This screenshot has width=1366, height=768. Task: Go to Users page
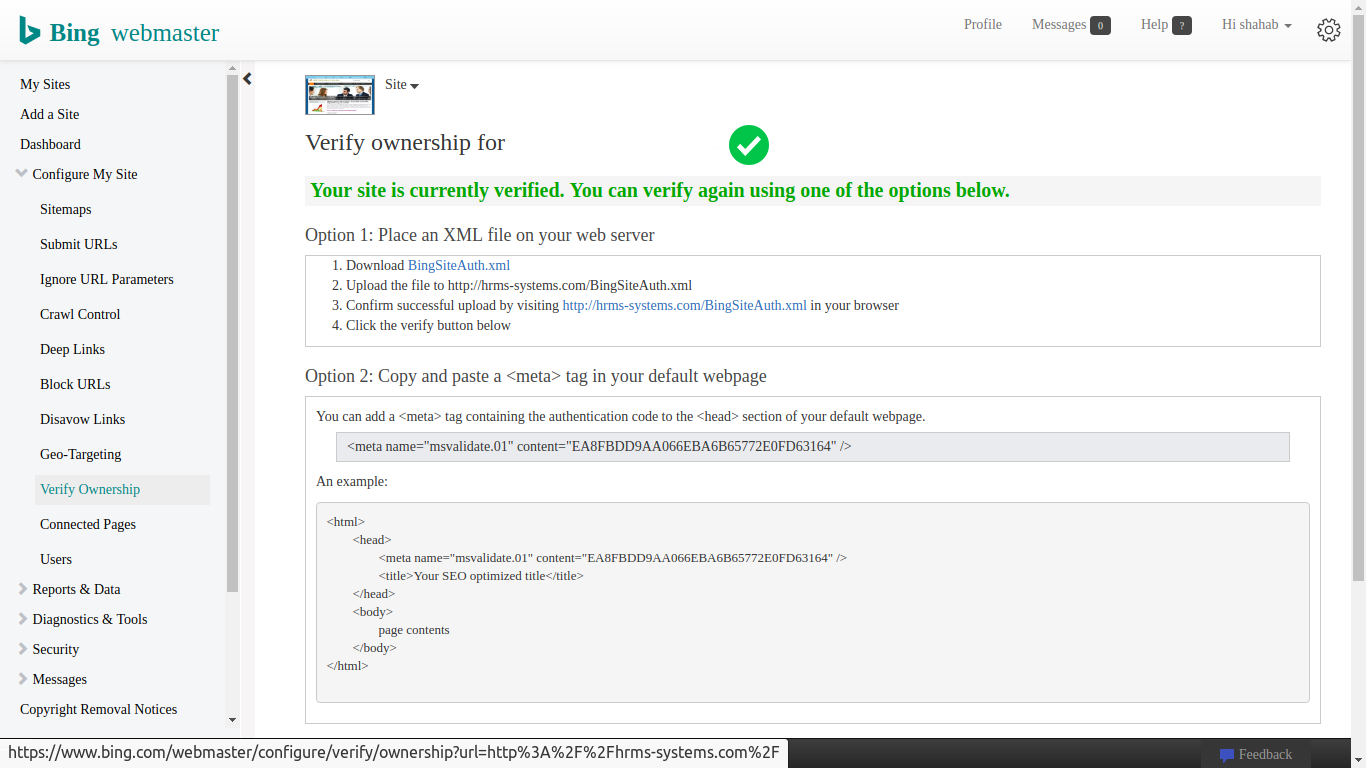[x=56, y=559]
